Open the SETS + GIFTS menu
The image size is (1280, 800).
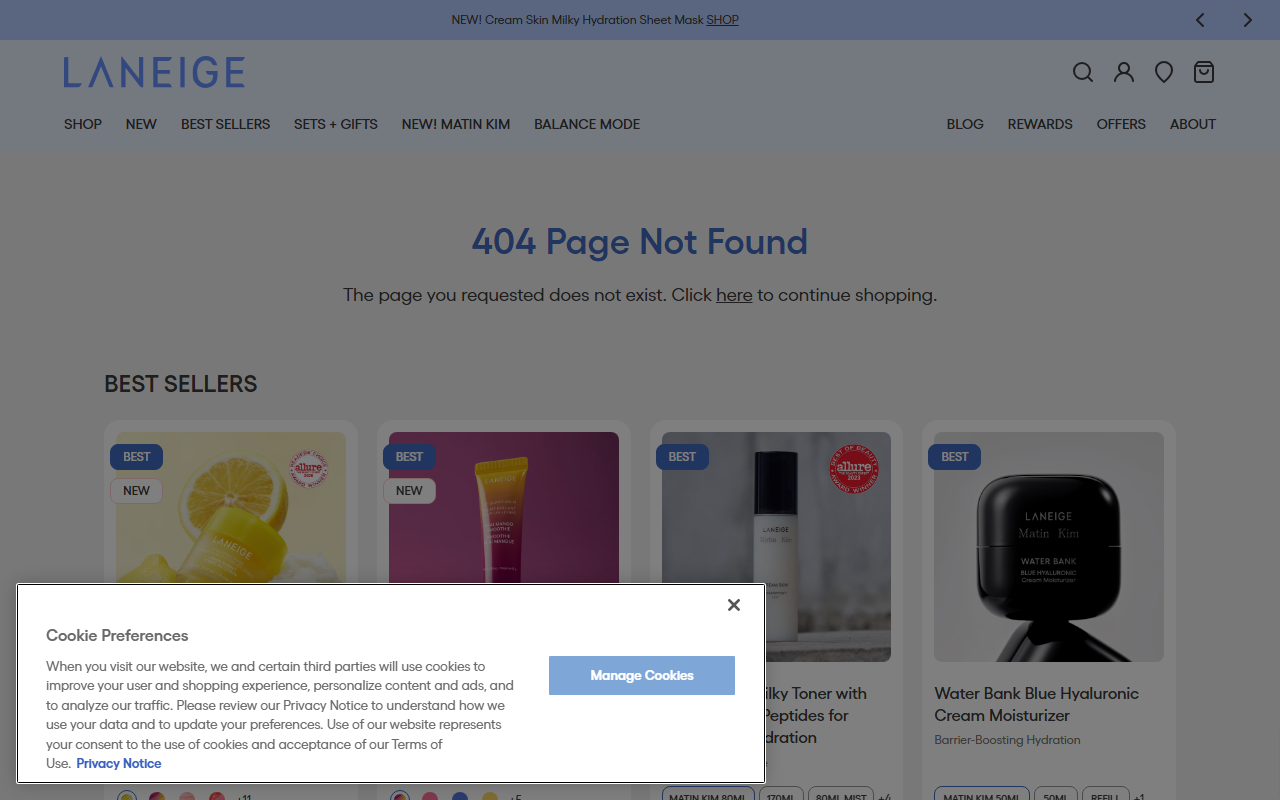pyautogui.click(x=336, y=124)
